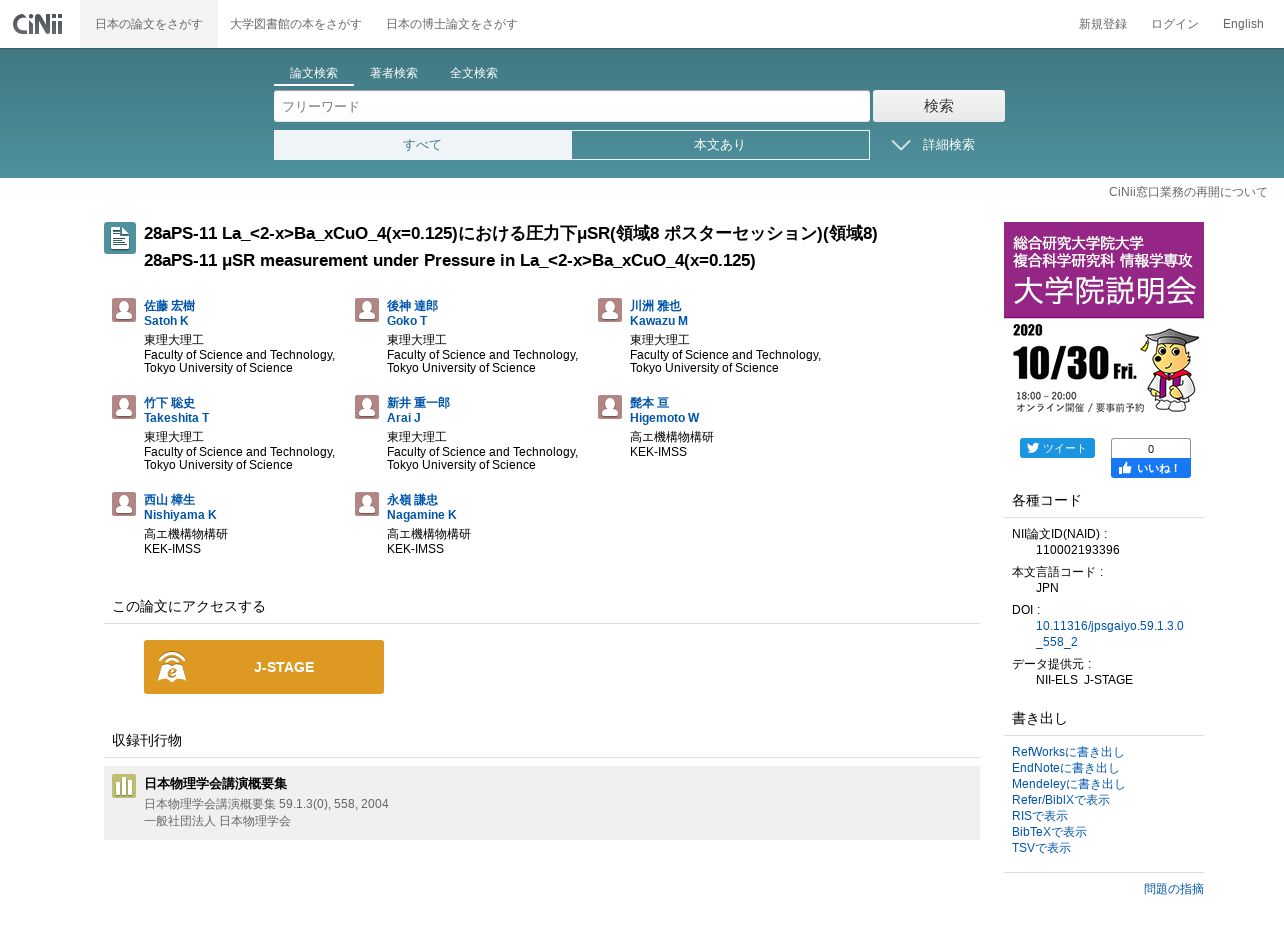Open the DOI link 10.11316/jpsgaiyo
Screen dimensions: 1284x929
[1110, 634]
